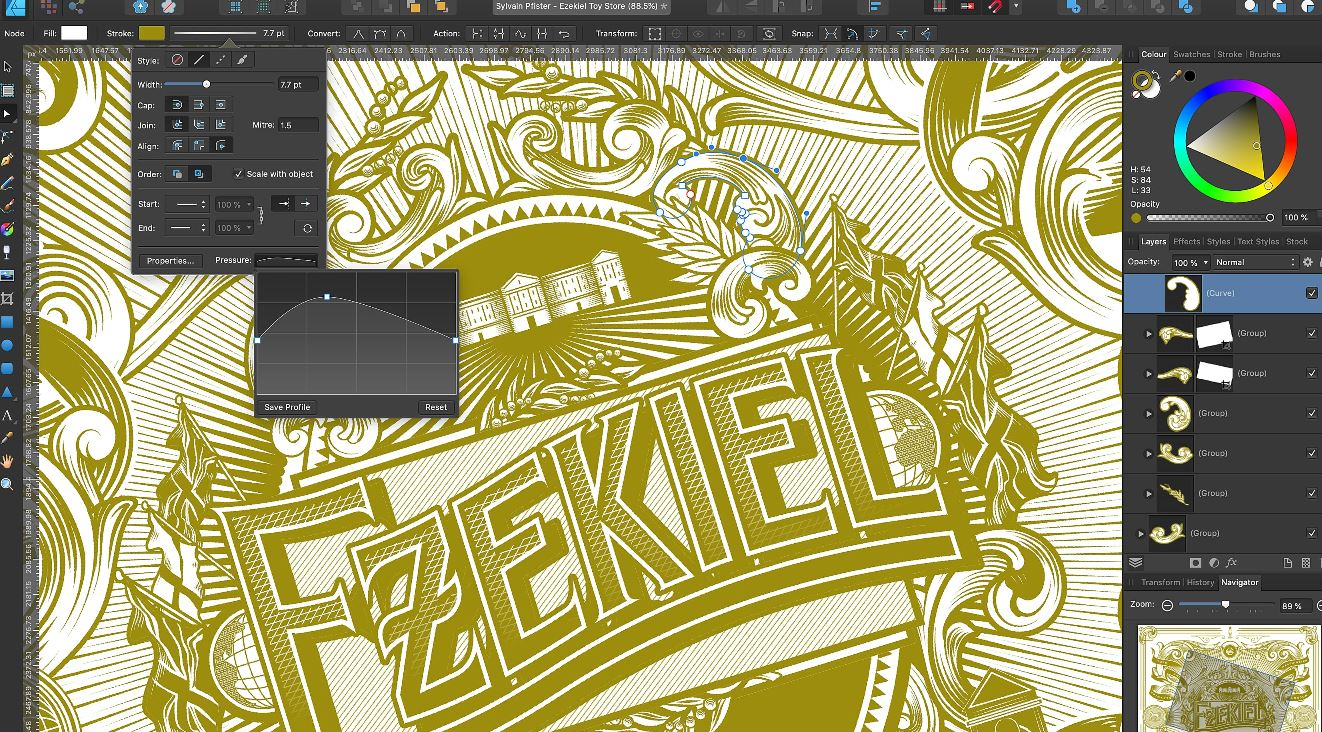Image resolution: width=1322 pixels, height=732 pixels.
Task: Toggle visibility of the (Curve) layer
Action: click(1312, 293)
